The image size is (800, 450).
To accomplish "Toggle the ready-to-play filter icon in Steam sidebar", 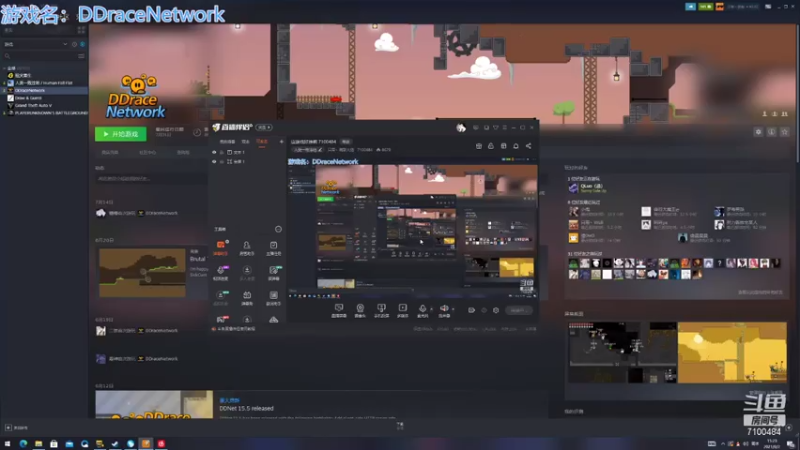I will click(x=82, y=44).
